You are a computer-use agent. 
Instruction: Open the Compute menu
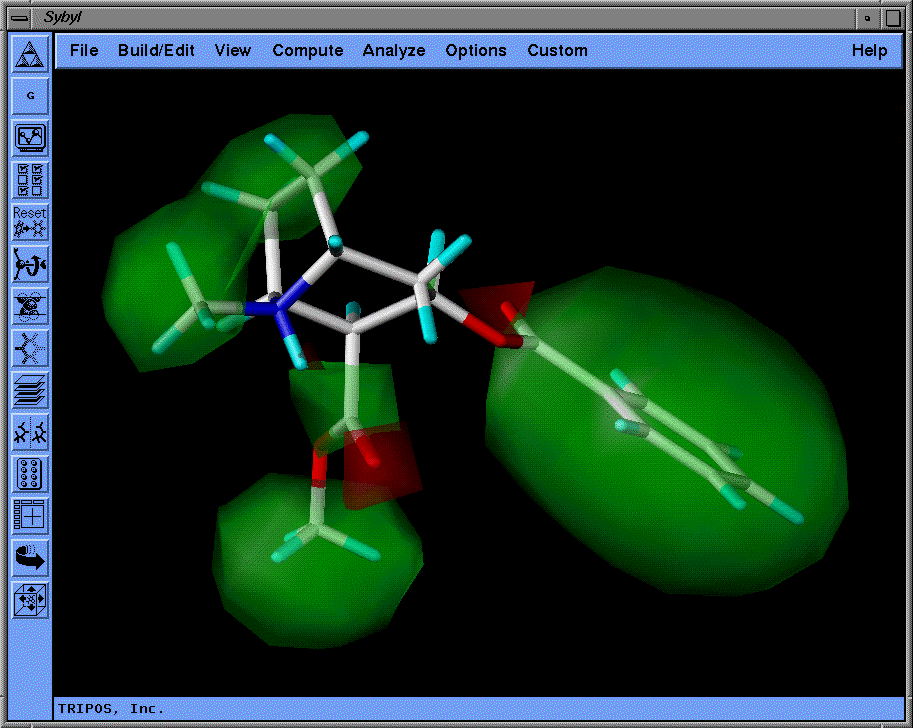pos(307,51)
